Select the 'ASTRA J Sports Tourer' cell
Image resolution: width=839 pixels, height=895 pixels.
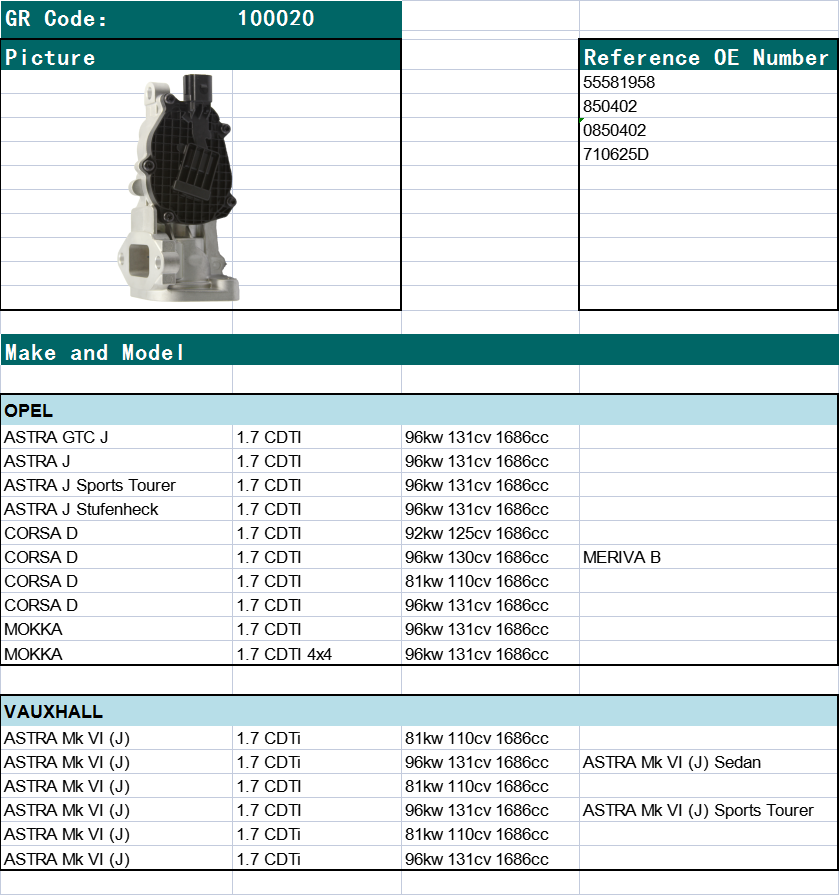(116, 485)
